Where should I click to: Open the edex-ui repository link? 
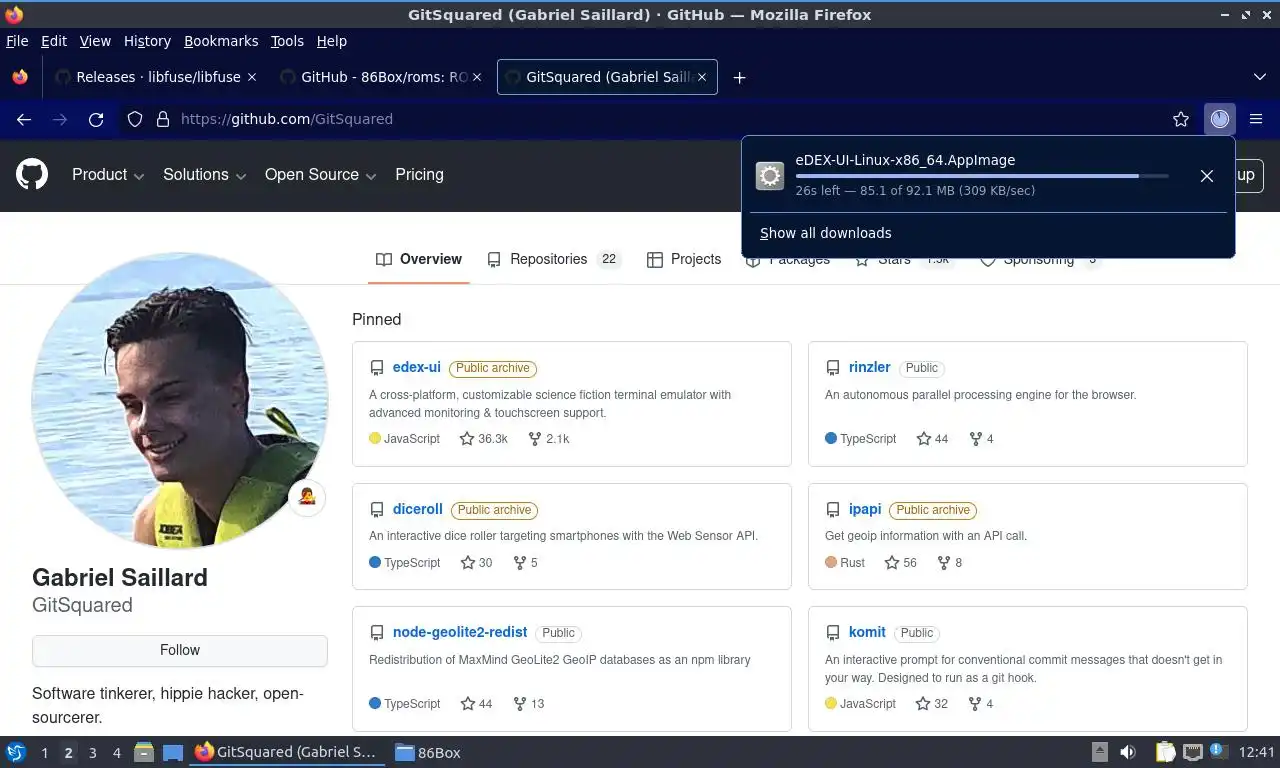coord(417,368)
